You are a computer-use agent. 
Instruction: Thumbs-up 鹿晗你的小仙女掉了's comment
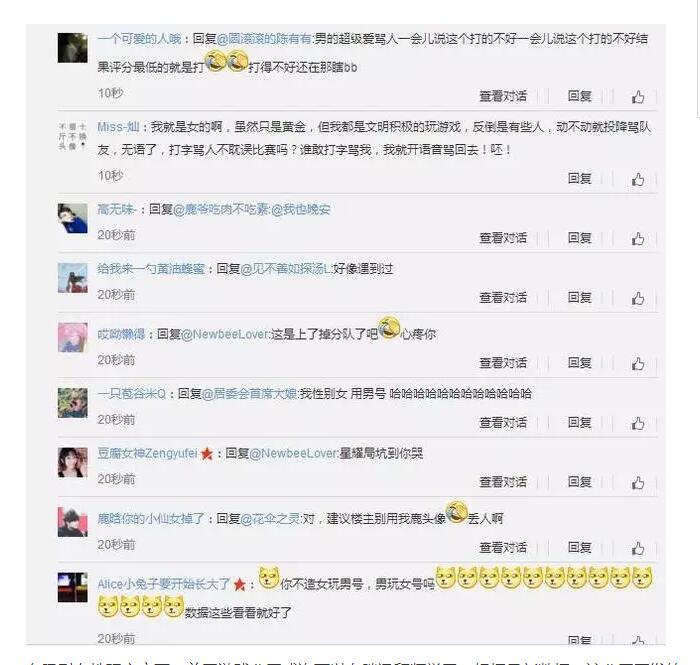point(638,548)
